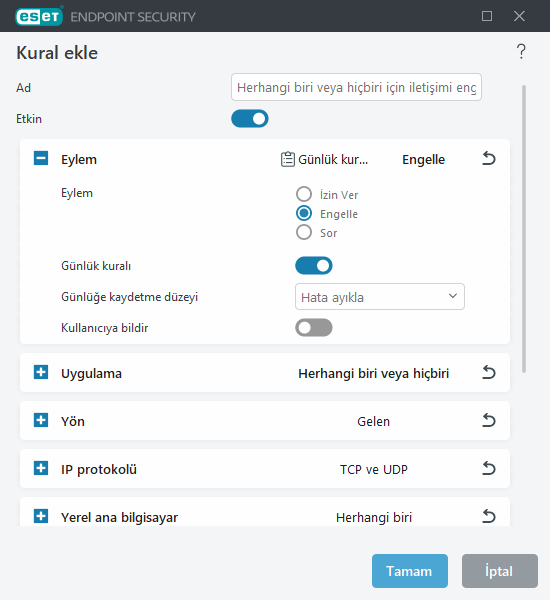Reset IP protokolü section with undo arrow
Image resolution: width=550 pixels, height=600 pixels.
pos(488,468)
